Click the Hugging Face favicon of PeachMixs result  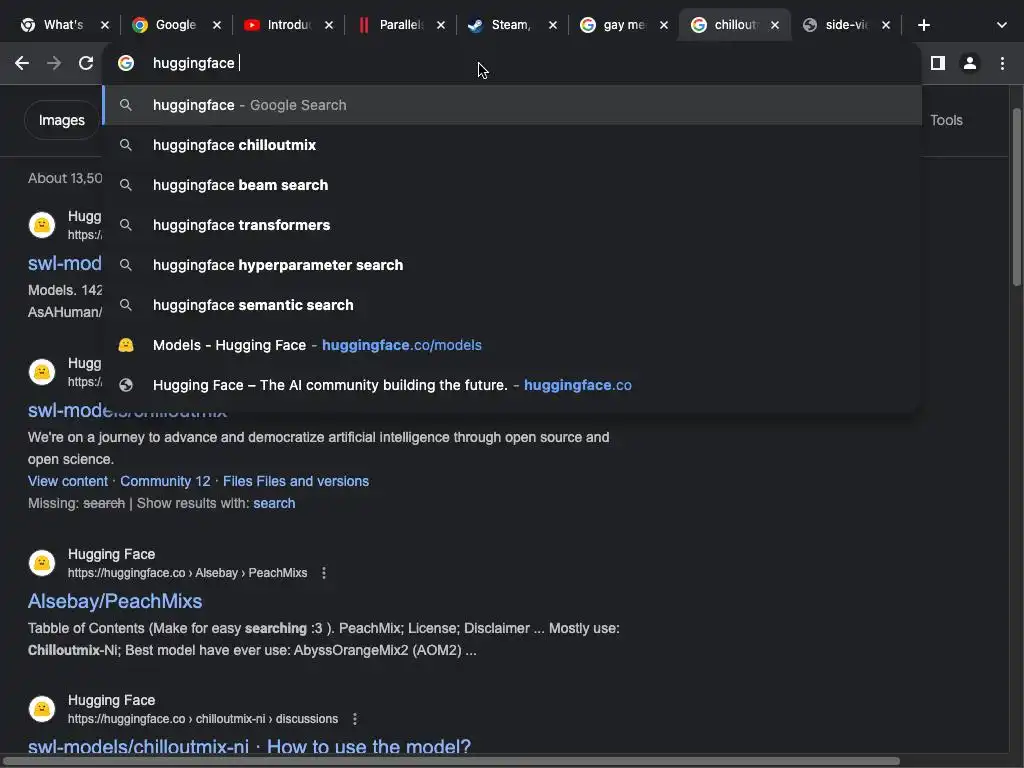tap(42, 563)
